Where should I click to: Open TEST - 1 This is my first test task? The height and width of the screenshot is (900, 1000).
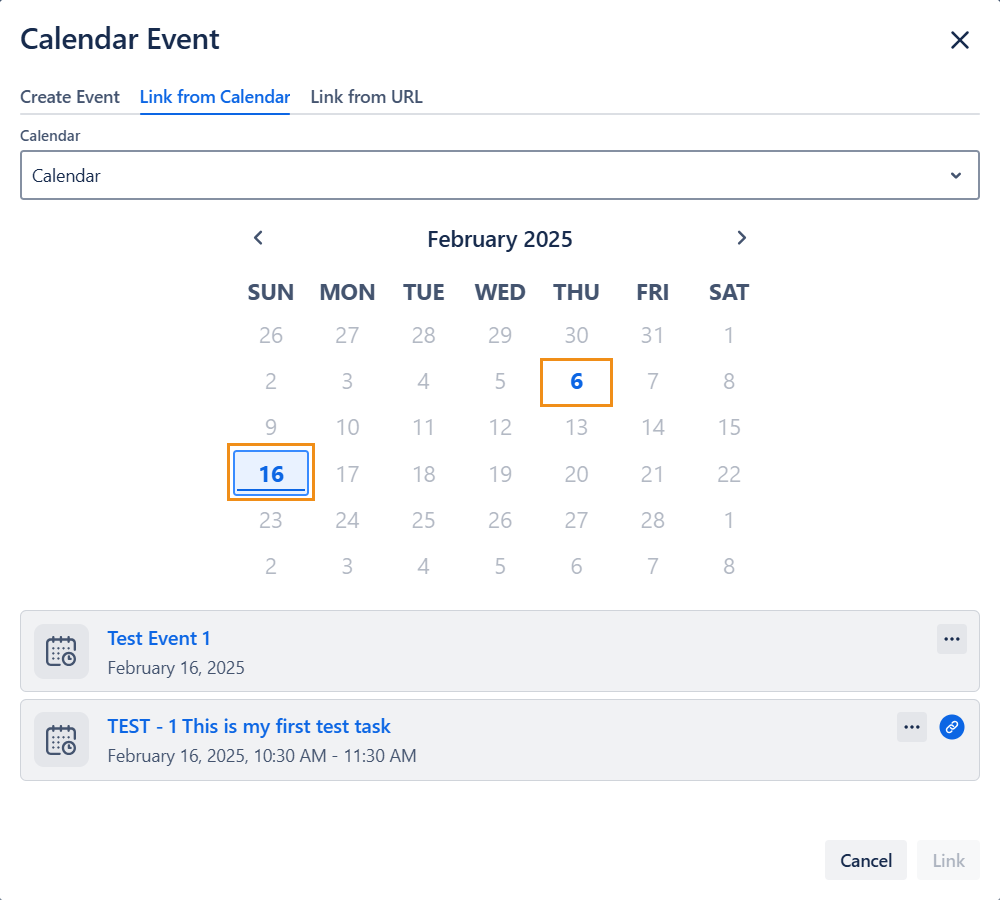249,727
